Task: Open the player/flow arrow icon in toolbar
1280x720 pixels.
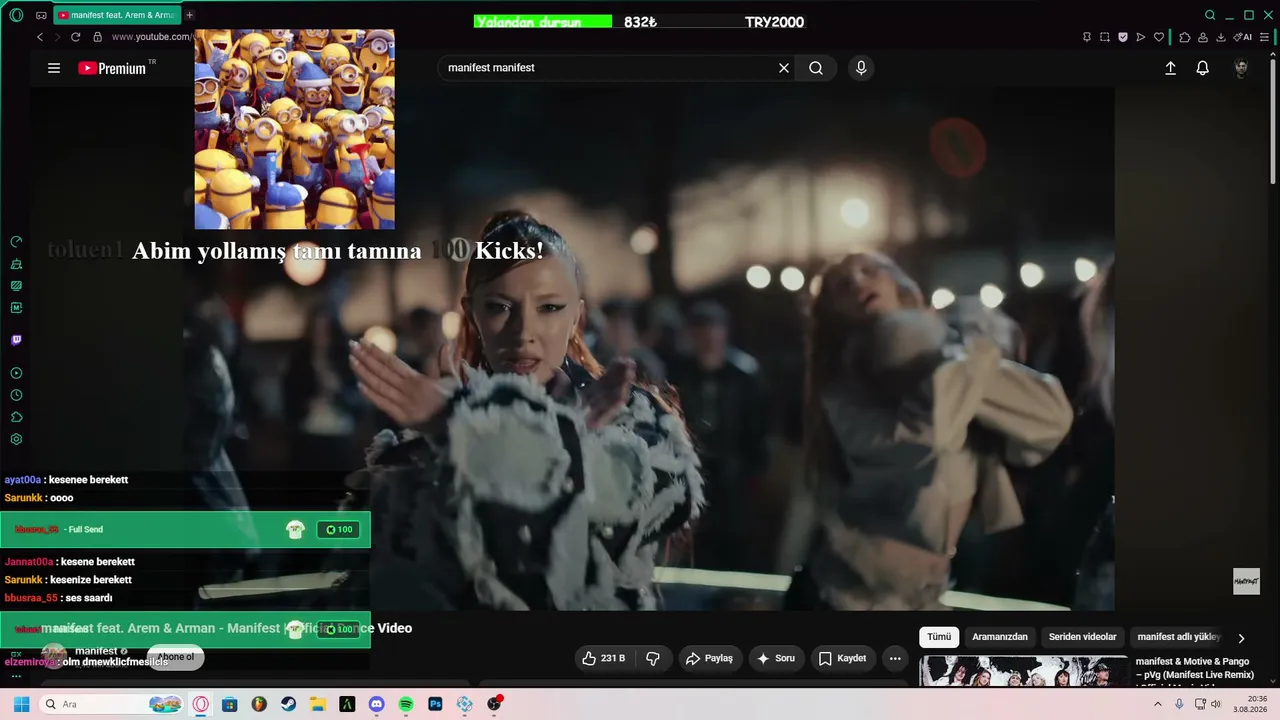Action: [1141, 37]
